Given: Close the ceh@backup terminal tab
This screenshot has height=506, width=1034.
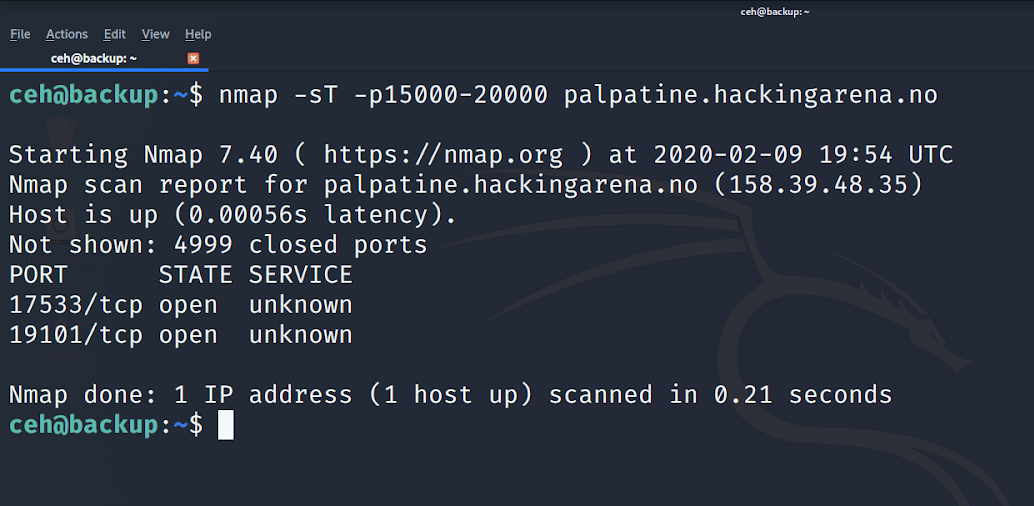Looking at the screenshot, I should pos(193,58).
